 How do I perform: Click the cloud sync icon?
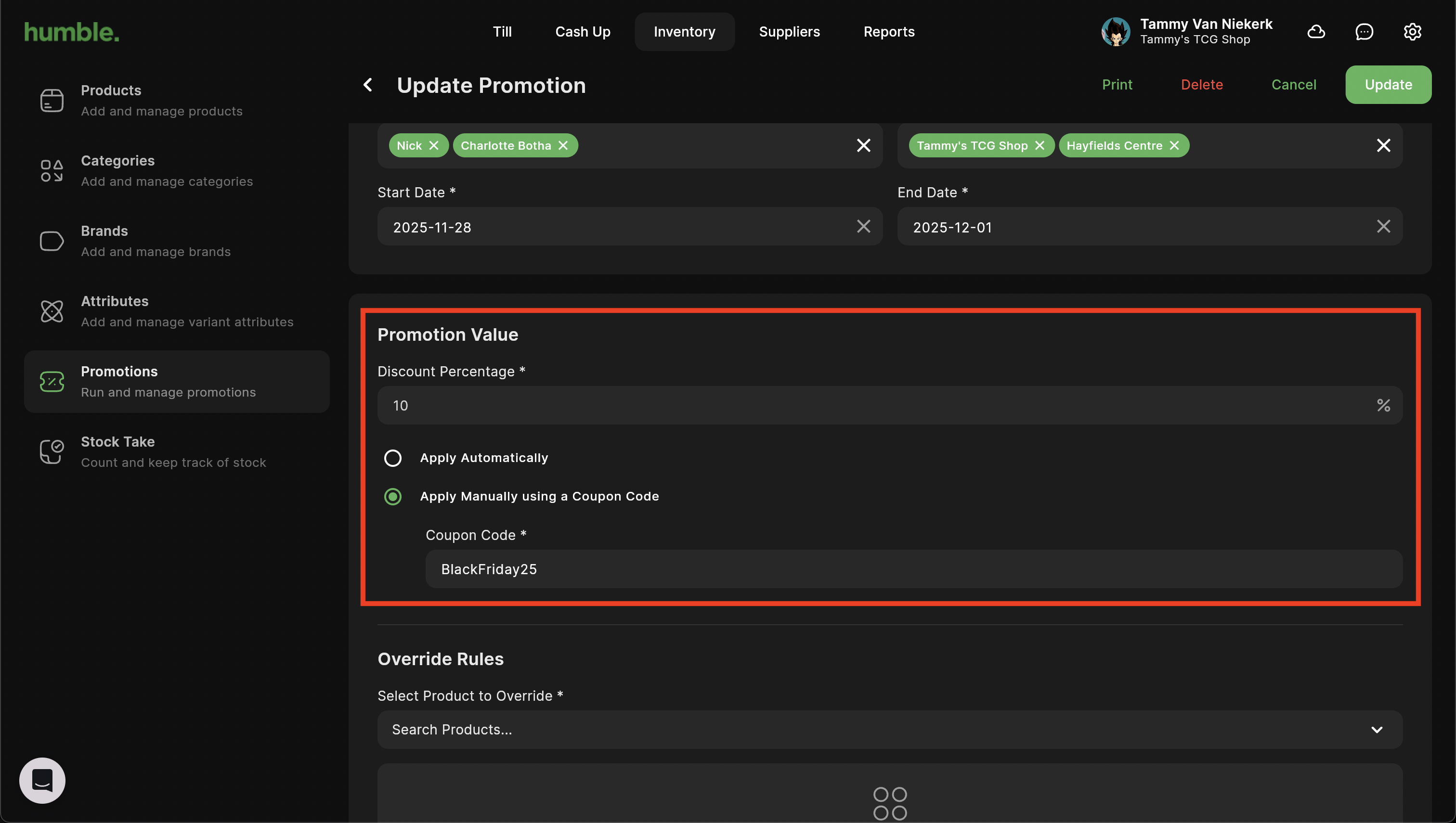click(1316, 32)
